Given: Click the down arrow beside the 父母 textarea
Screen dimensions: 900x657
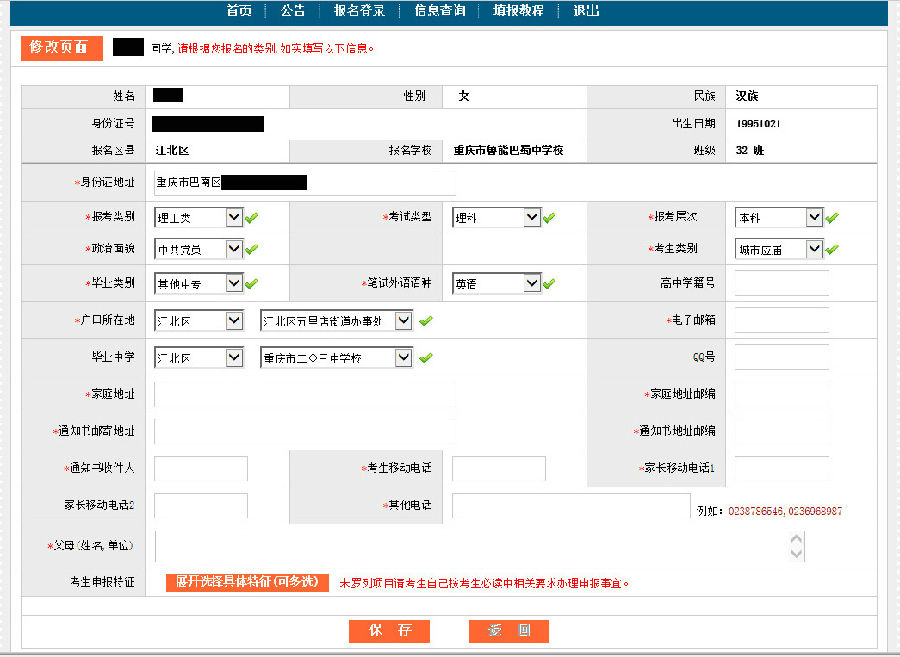Looking at the screenshot, I should click(x=795, y=552).
